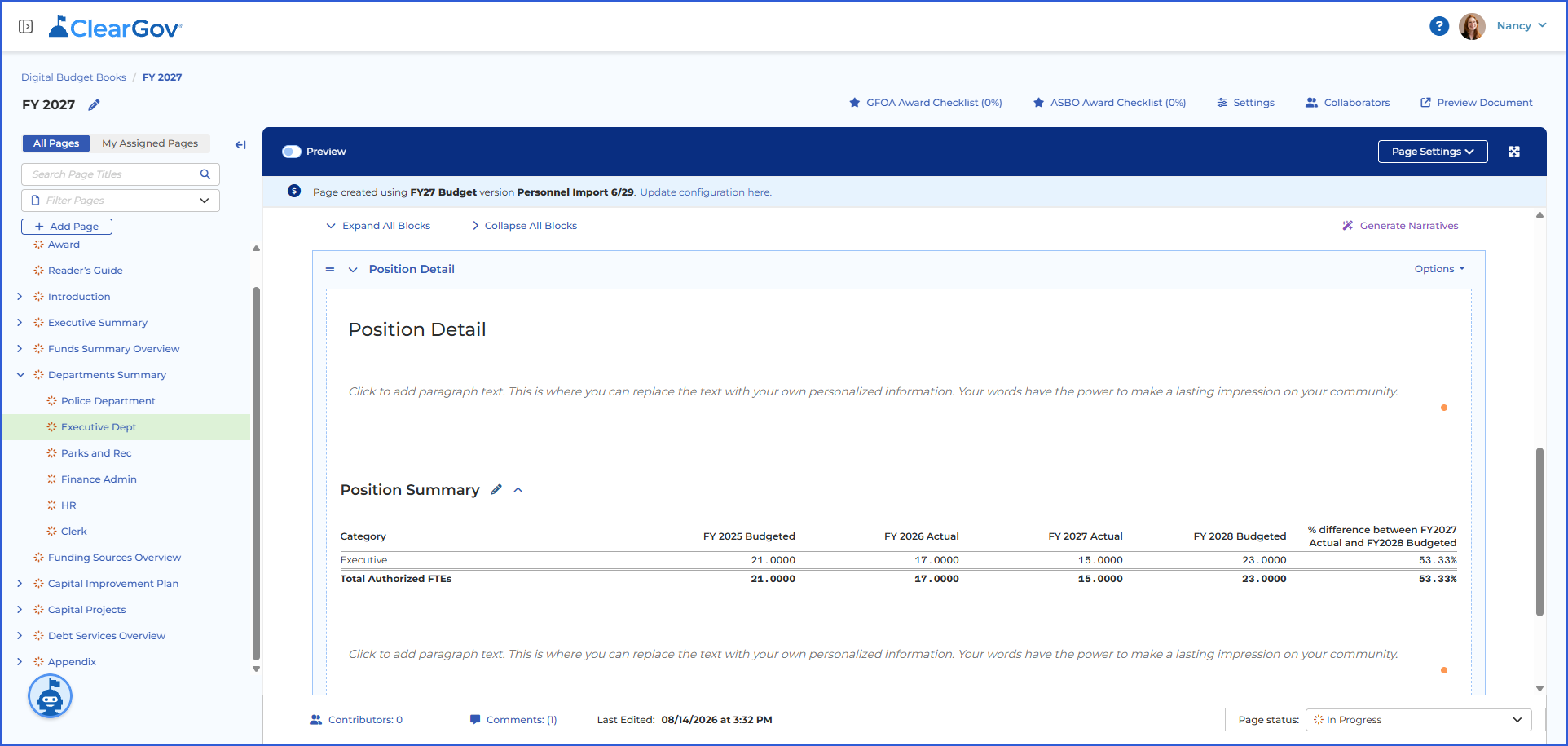This screenshot has width=1568, height=746.
Task: Click the dollar info icon in banner
Action: click(x=294, y=192)
